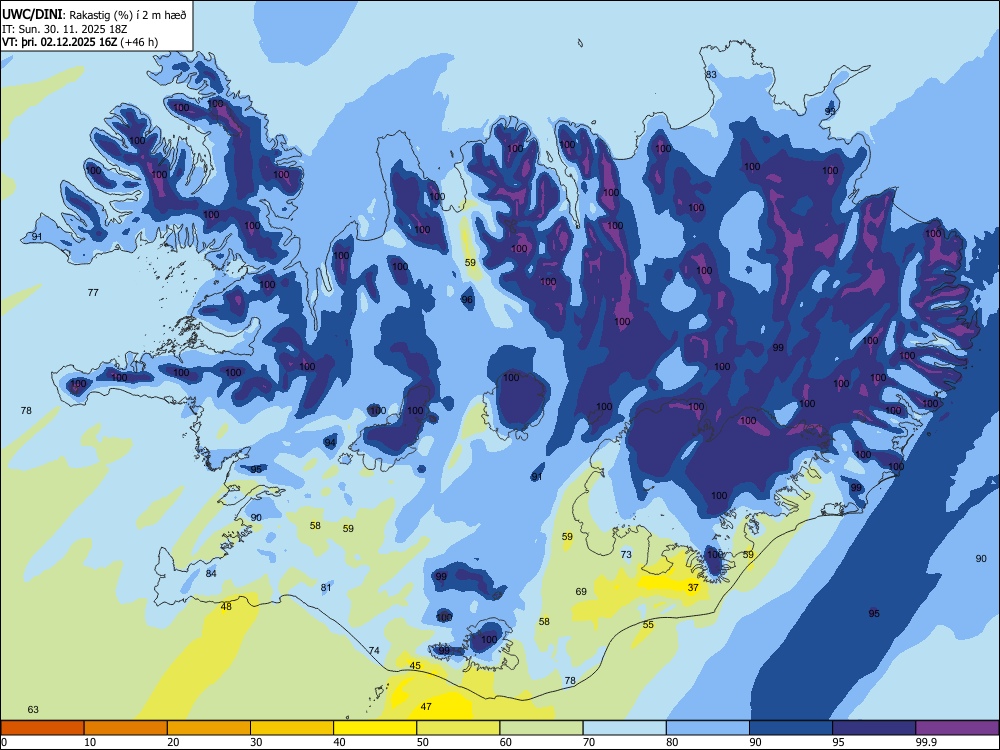Select the lowest humidity value 37

click(x=693, y=587)
